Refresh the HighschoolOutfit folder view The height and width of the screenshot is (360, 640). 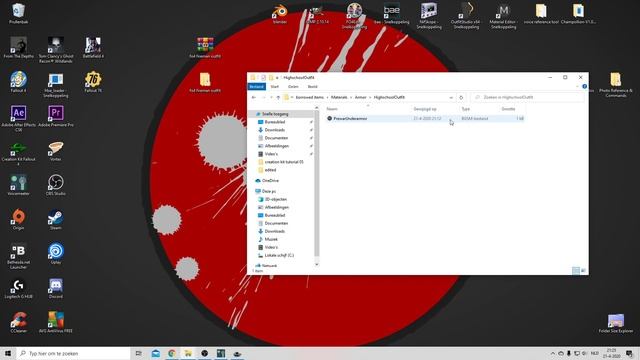461,98
